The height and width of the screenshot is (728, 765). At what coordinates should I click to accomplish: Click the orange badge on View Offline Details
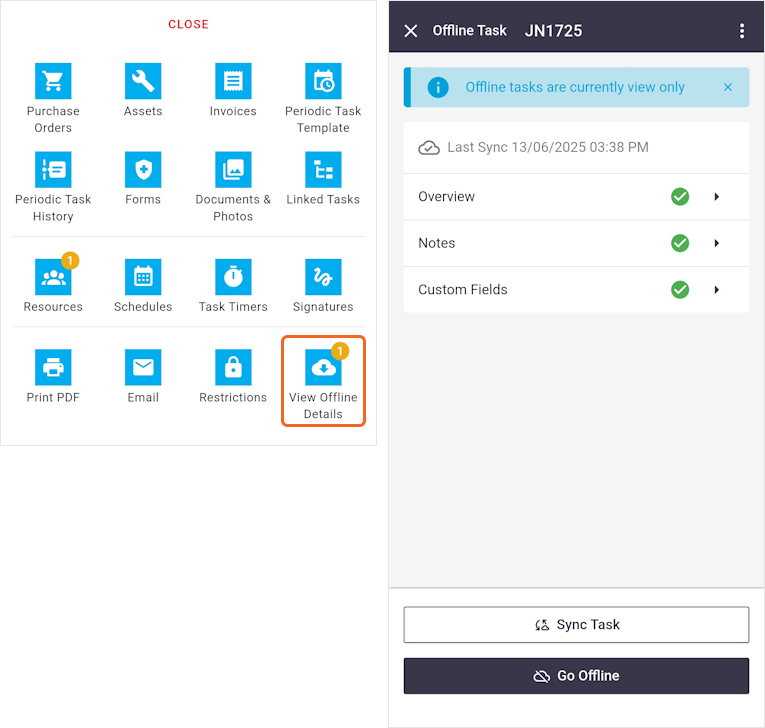point(340,351)
